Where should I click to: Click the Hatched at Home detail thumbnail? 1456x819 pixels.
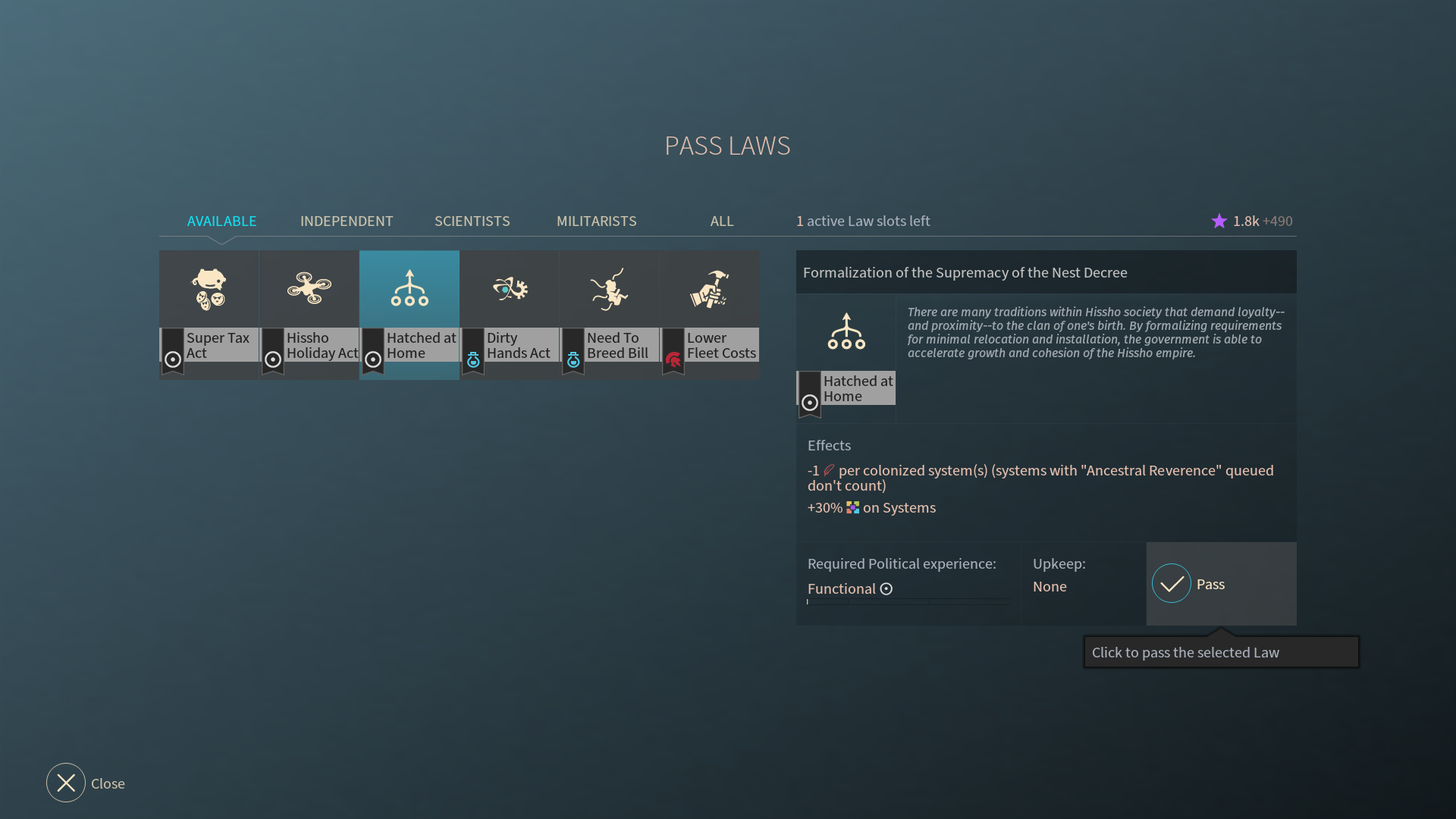pos(846,332)
